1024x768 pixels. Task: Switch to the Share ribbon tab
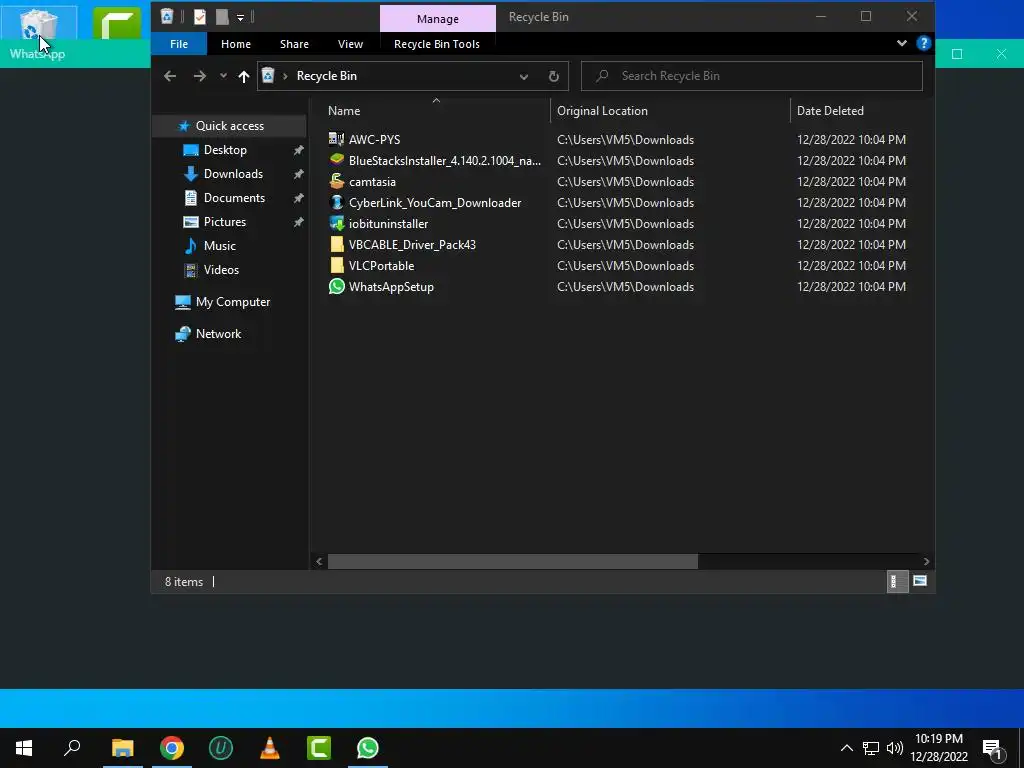pyautogui.click(x=295, y=44)
